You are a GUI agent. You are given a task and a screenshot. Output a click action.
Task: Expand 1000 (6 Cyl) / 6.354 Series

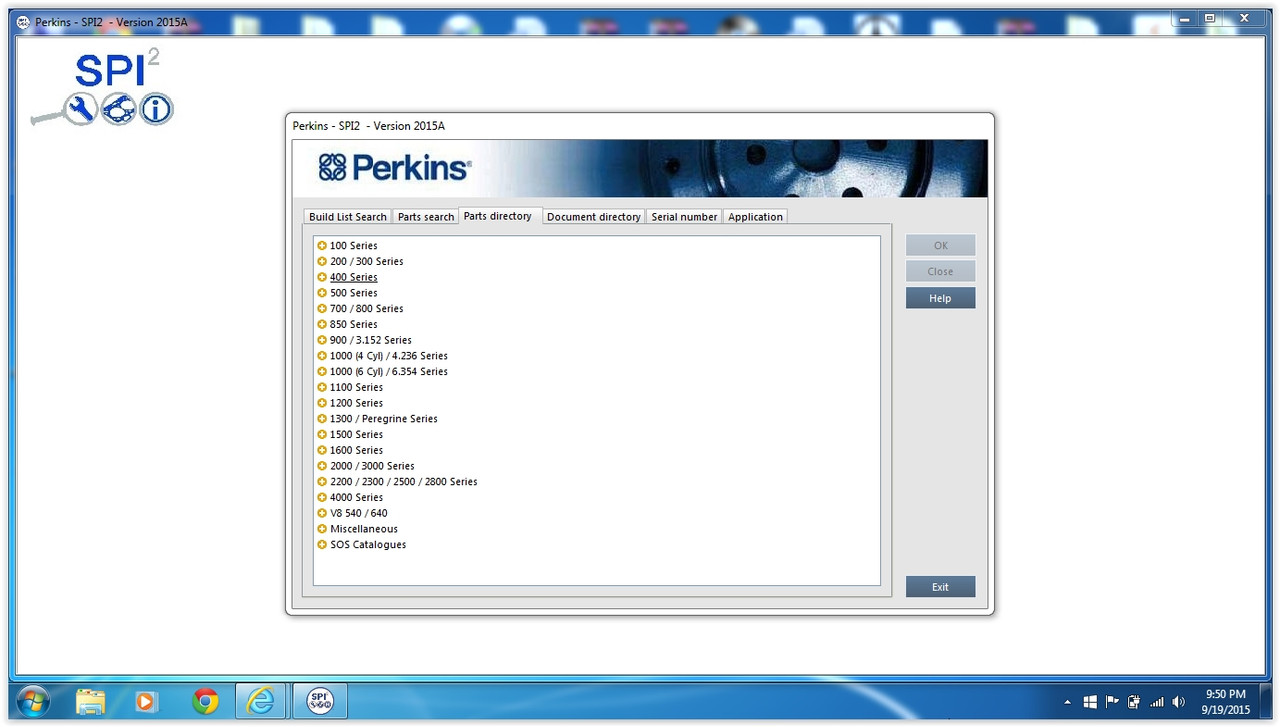(322, 371)
